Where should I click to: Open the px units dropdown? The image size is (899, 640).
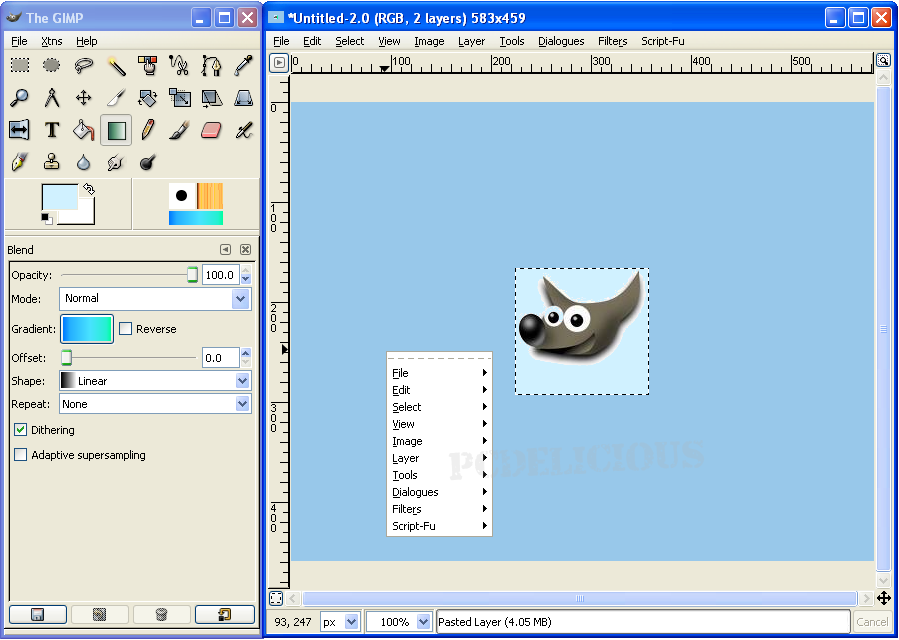pyautogui.click(x=339, y=622)
